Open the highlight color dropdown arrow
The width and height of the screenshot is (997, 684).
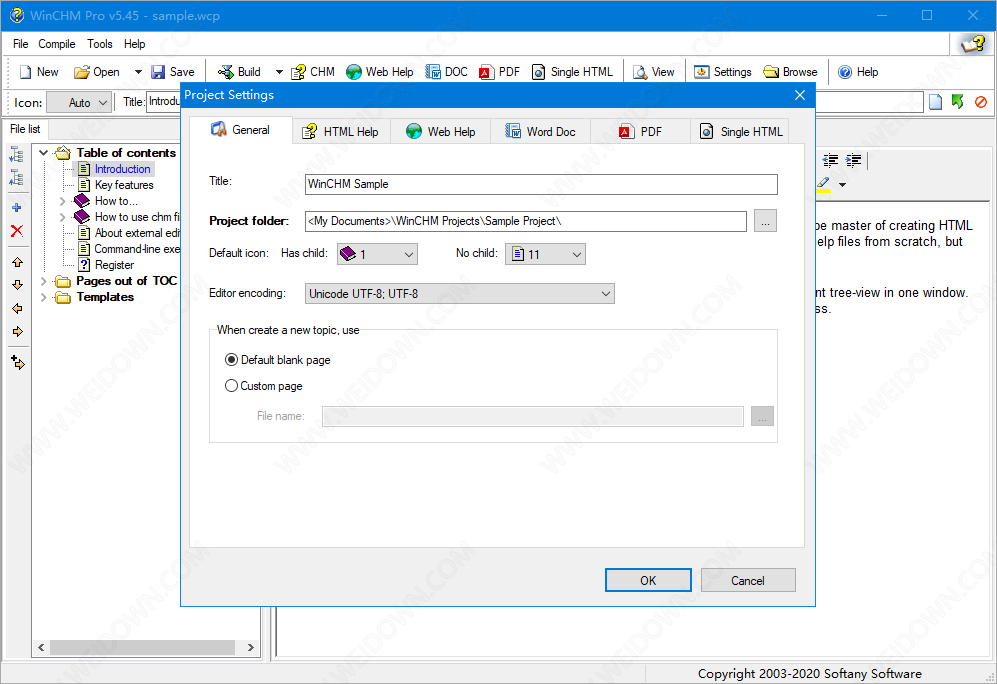point(842,185)
